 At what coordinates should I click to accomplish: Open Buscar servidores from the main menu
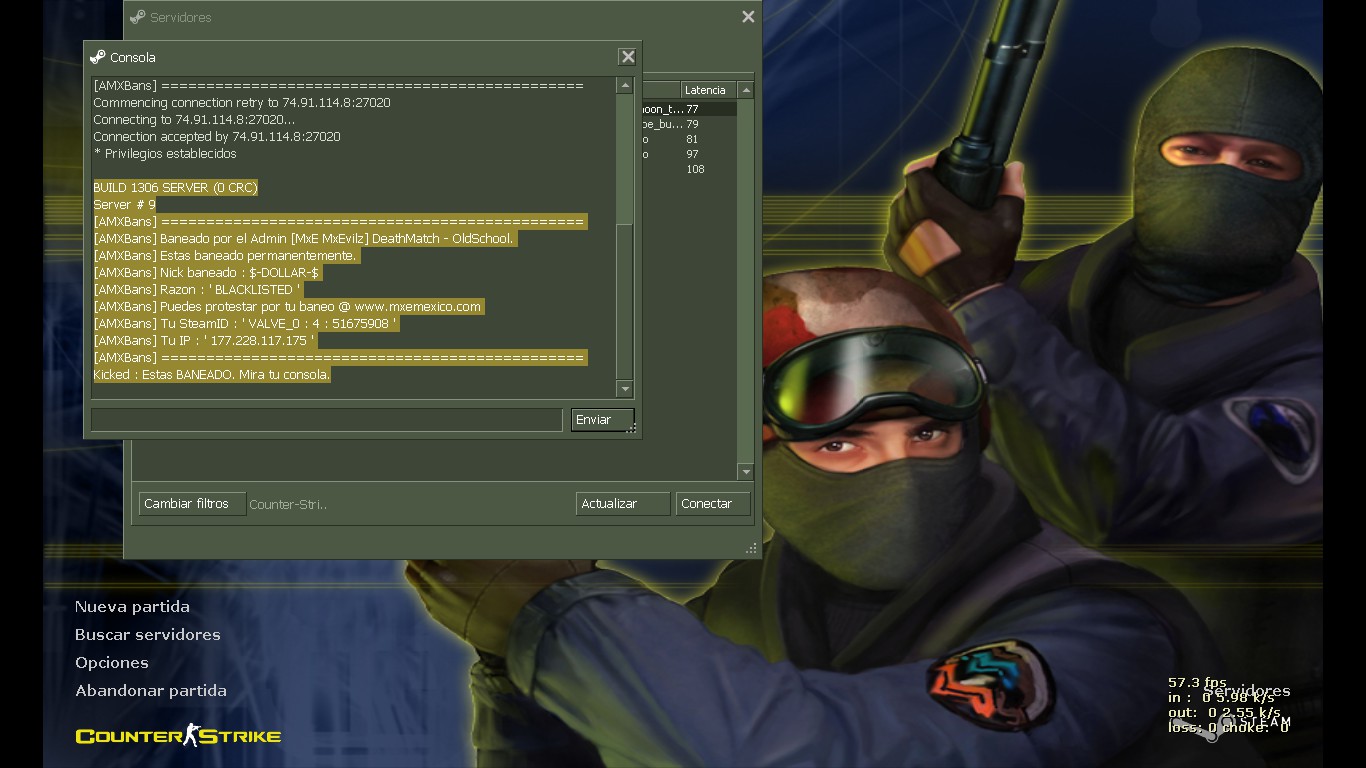click(x=148, y=634)
